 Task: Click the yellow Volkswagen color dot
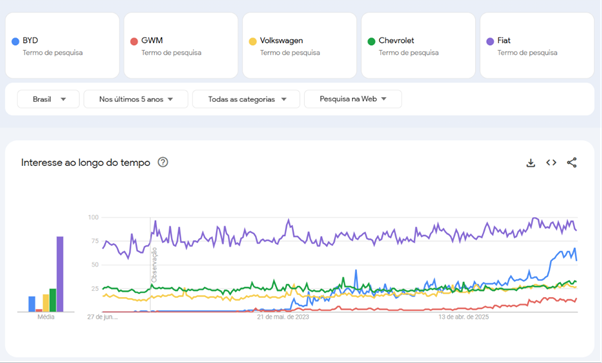[253, 41]
